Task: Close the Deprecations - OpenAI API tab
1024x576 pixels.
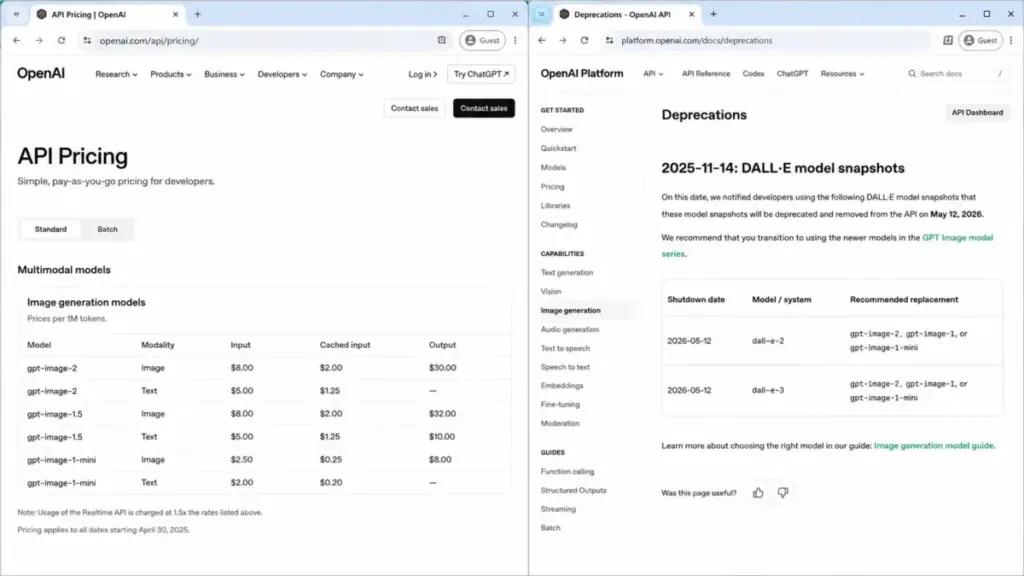Action: pyautogui.click(x=691, y=14)
